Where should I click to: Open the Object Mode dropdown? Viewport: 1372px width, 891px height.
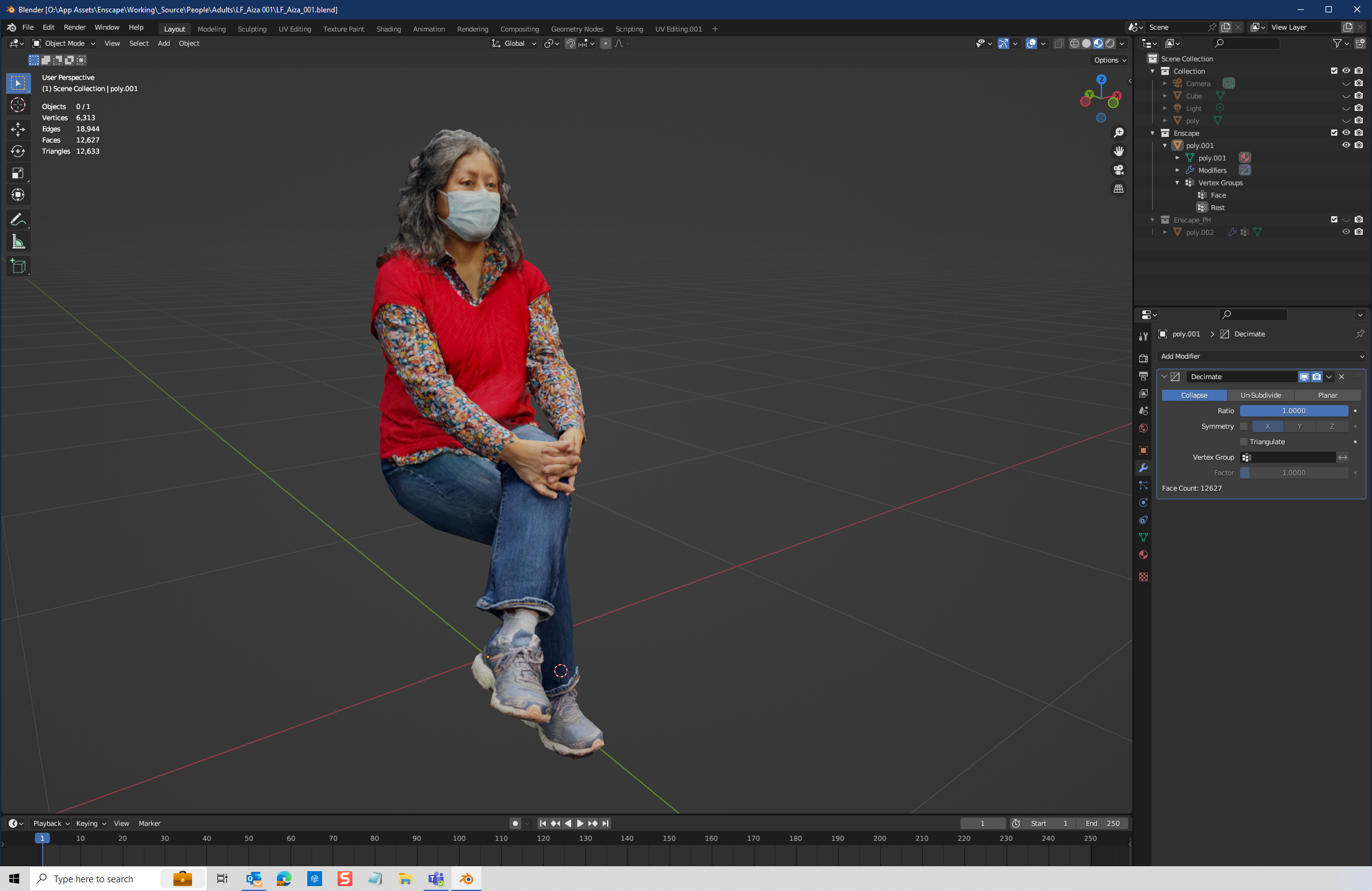point(64,43)
